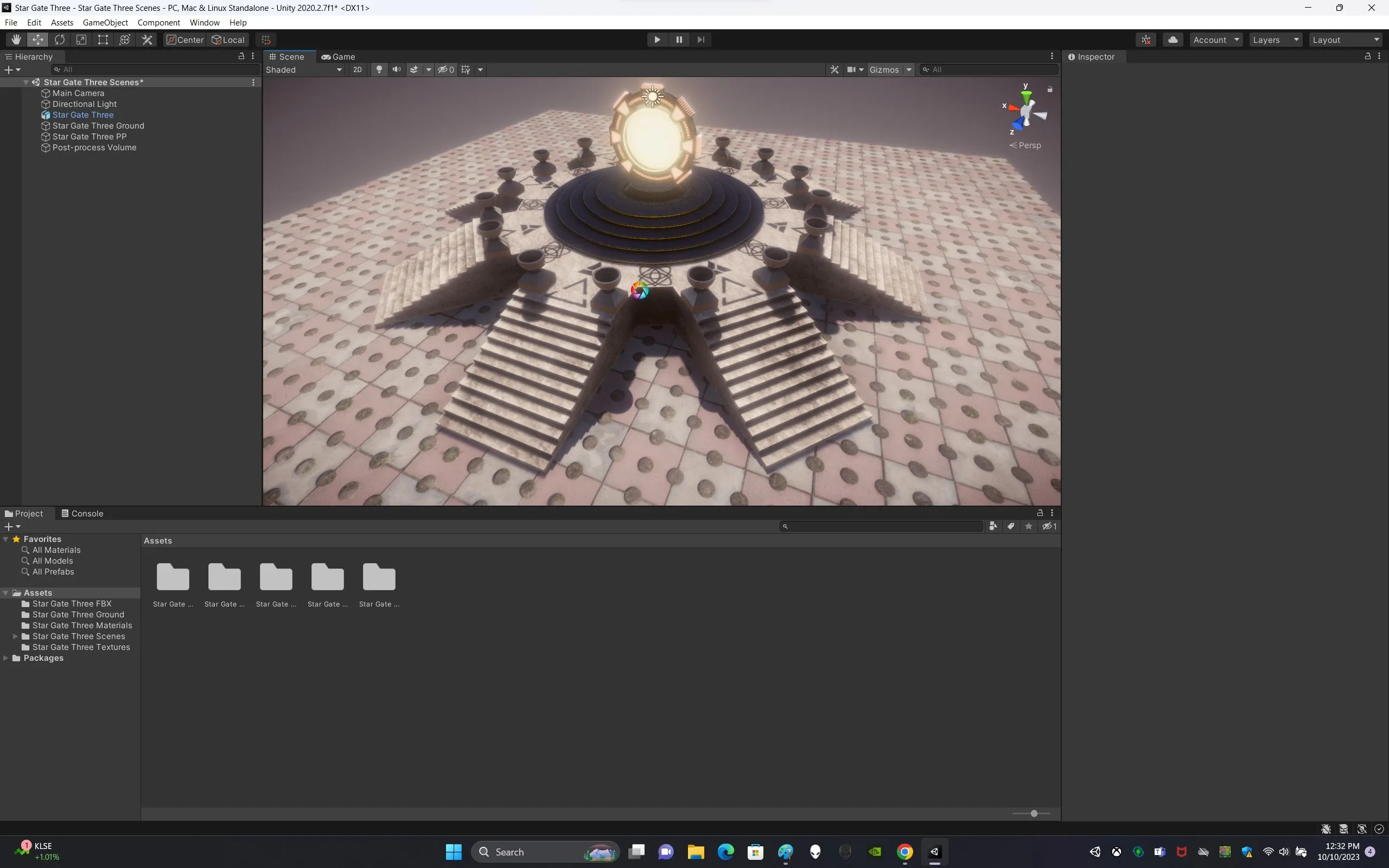Open the component editor tools in the scene view toolbar
This screenshot has height=868, width=1389.
834,69
